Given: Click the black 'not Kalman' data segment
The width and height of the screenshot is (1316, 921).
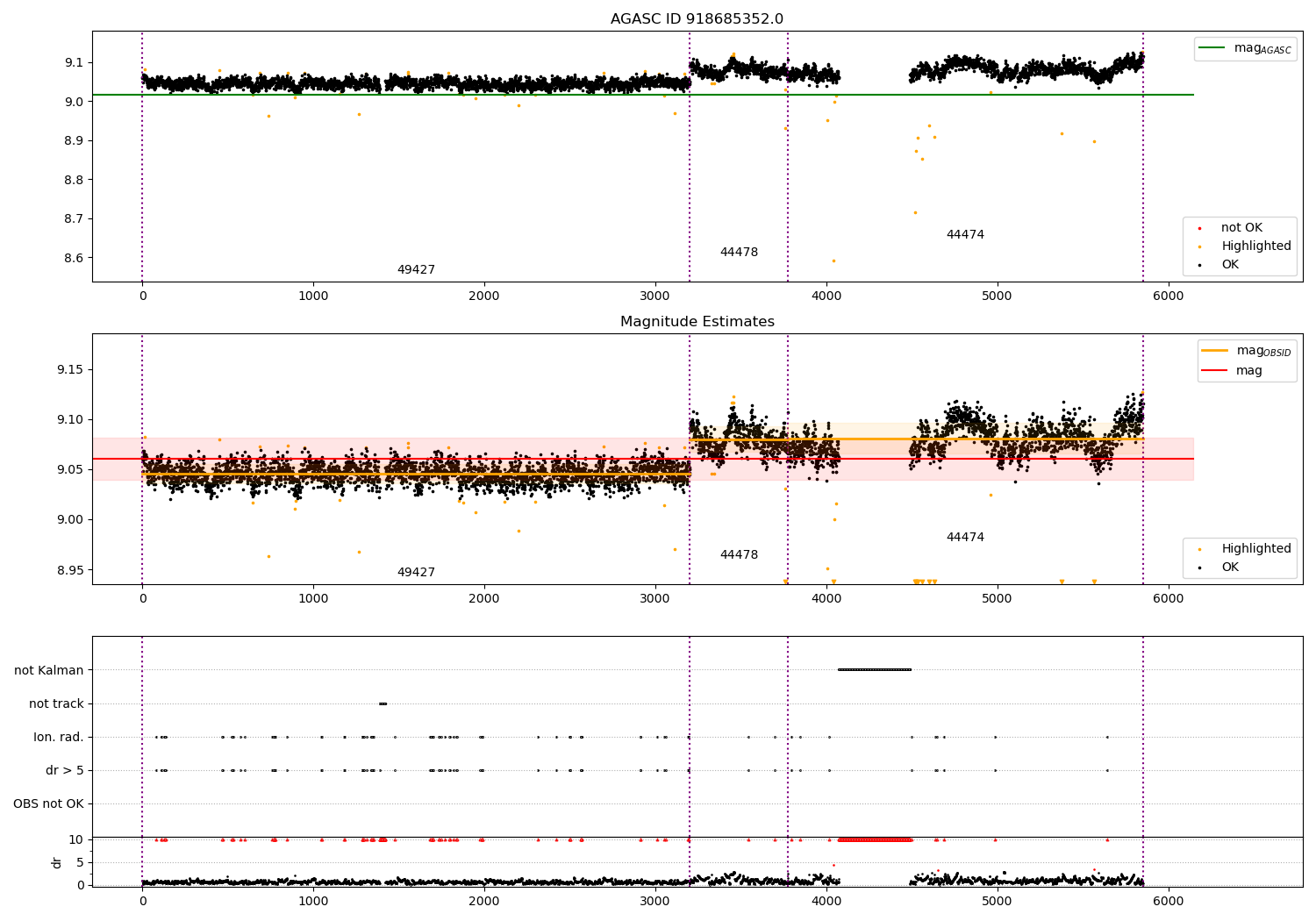Looking at the screenshot, I should click(x=875, y=669).
